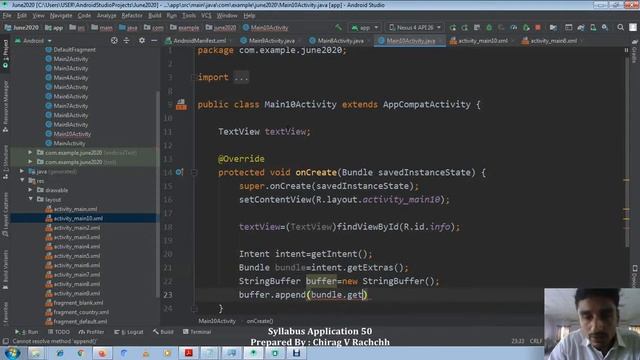This screenshot has width=640, height=360.
Task: Expand the folded import block
Action: [241, 77]
